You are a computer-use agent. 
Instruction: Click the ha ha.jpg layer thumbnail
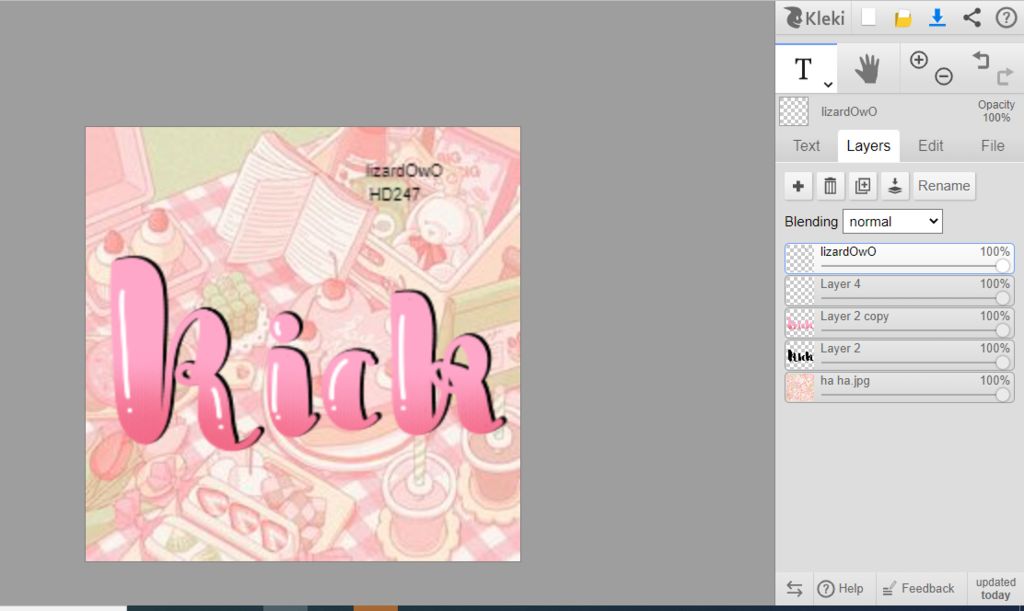pyautogui.click(x=800, y=387)
